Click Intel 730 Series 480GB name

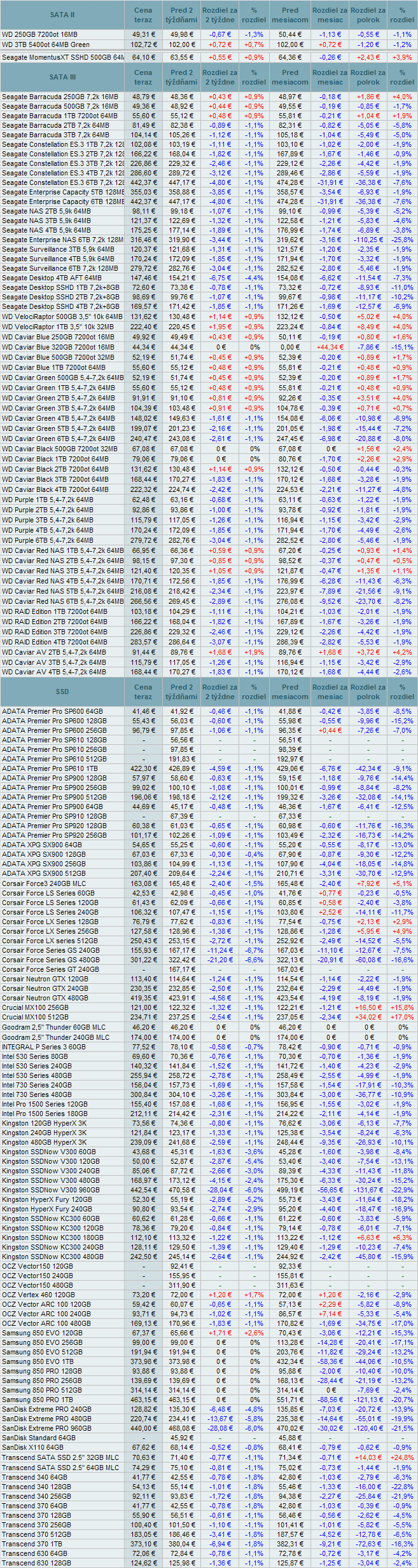[37, 1094]
